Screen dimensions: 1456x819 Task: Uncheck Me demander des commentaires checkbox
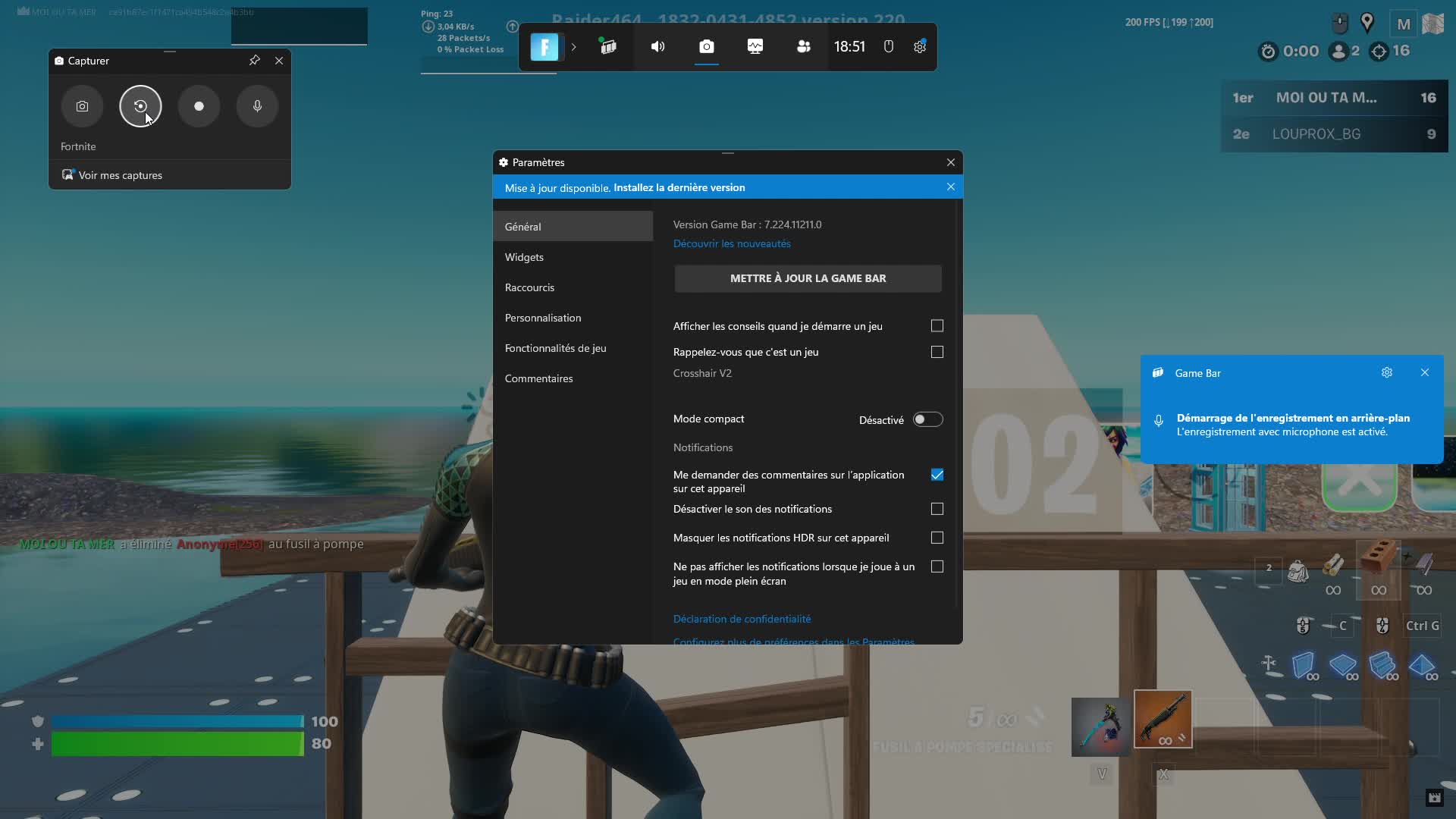tap(937, 475)
